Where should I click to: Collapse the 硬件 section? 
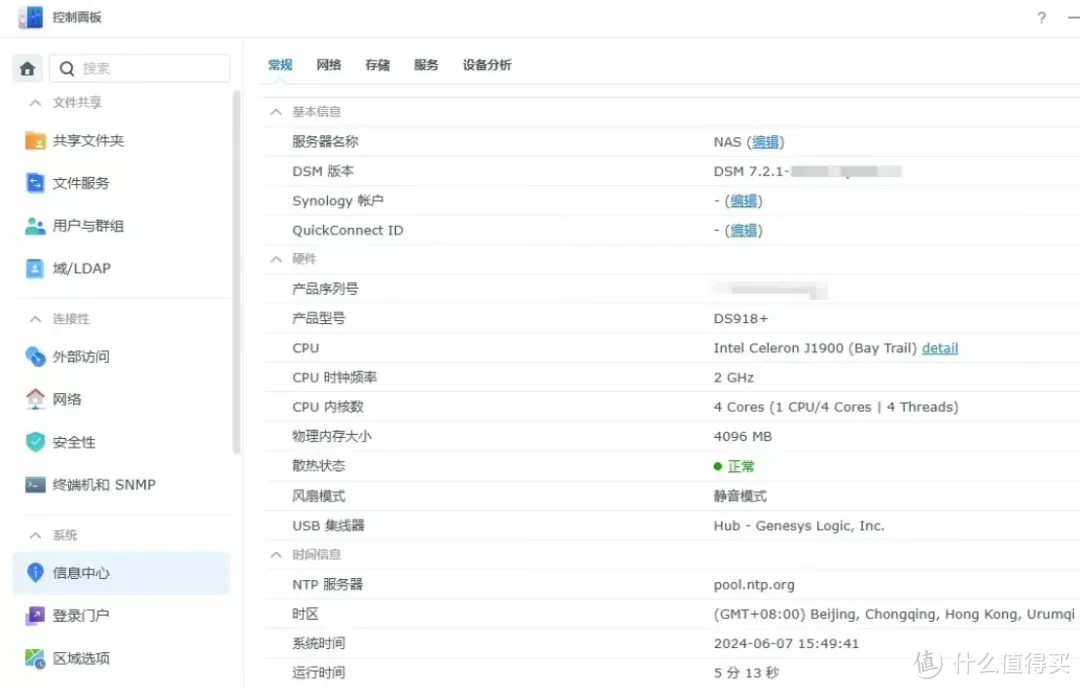click(276, 258)
